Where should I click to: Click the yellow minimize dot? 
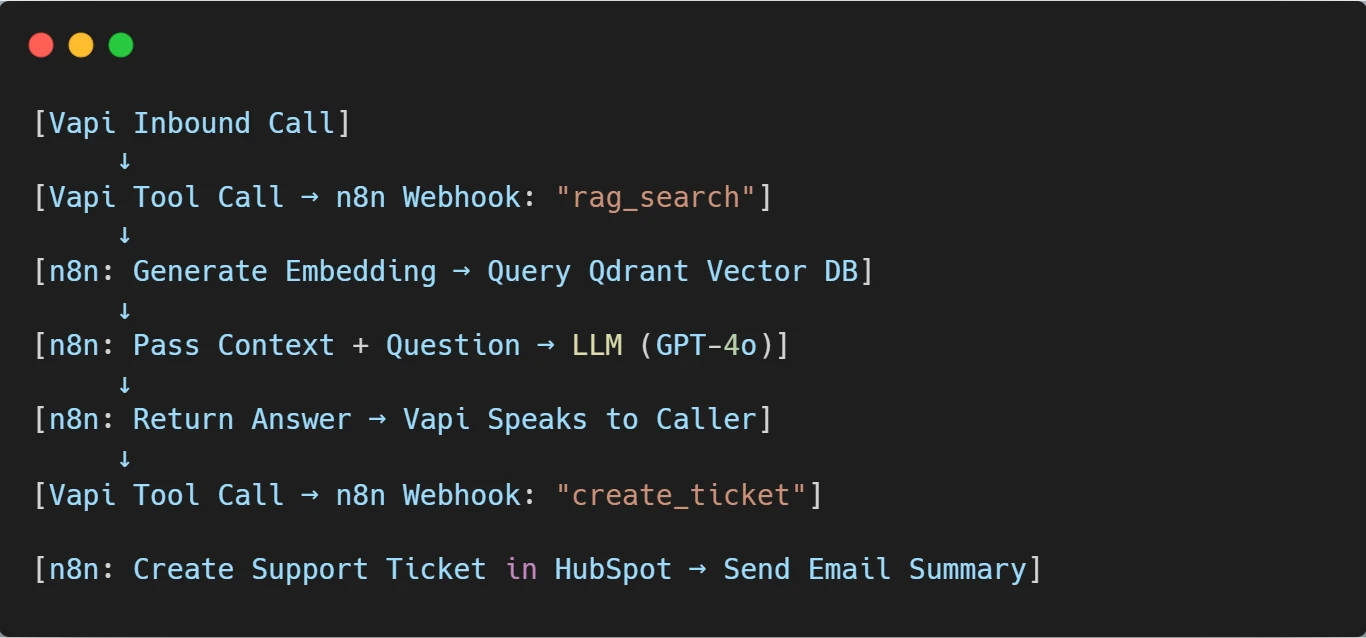(x=81, y=45)
